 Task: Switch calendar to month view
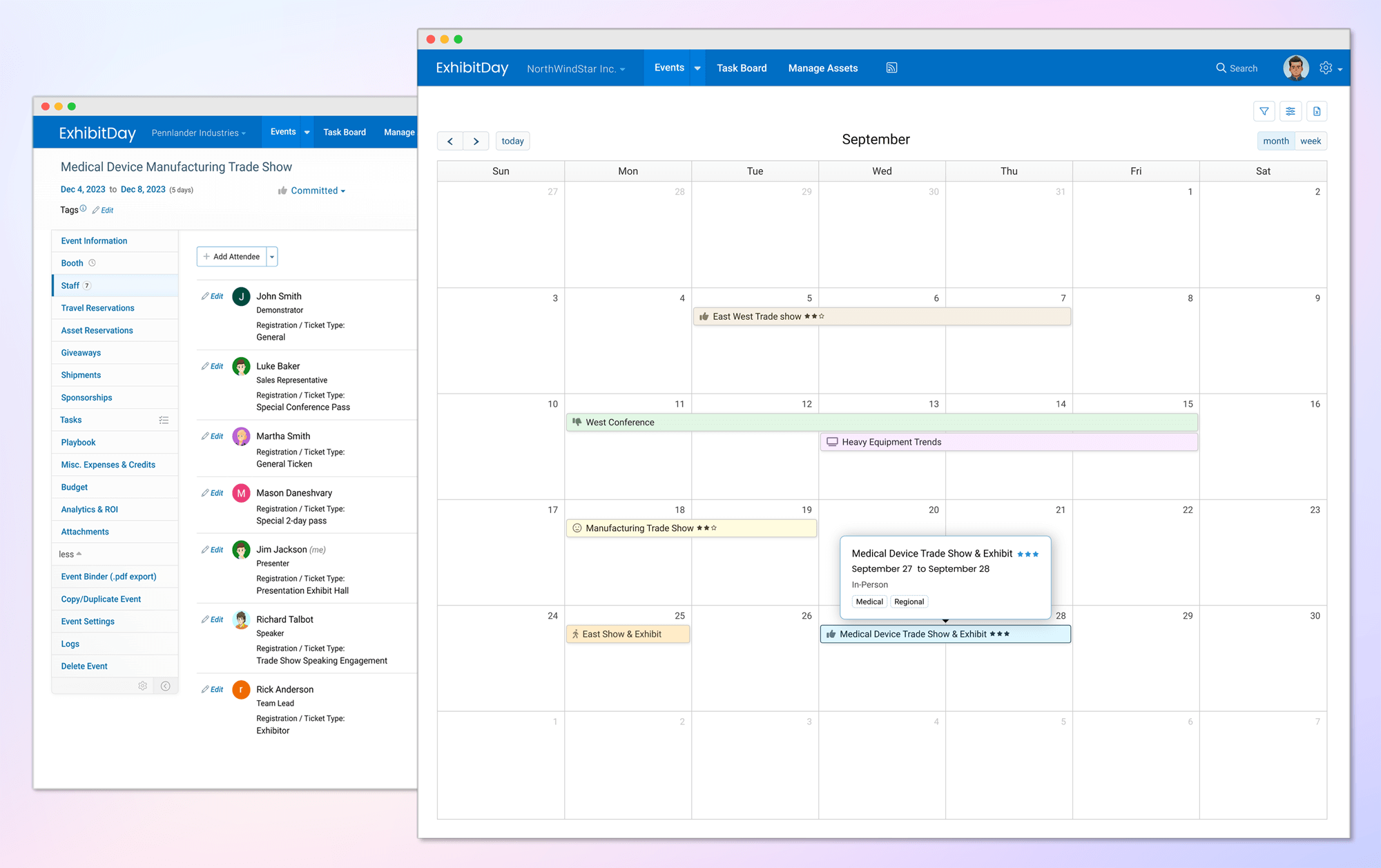[1275, 141]
